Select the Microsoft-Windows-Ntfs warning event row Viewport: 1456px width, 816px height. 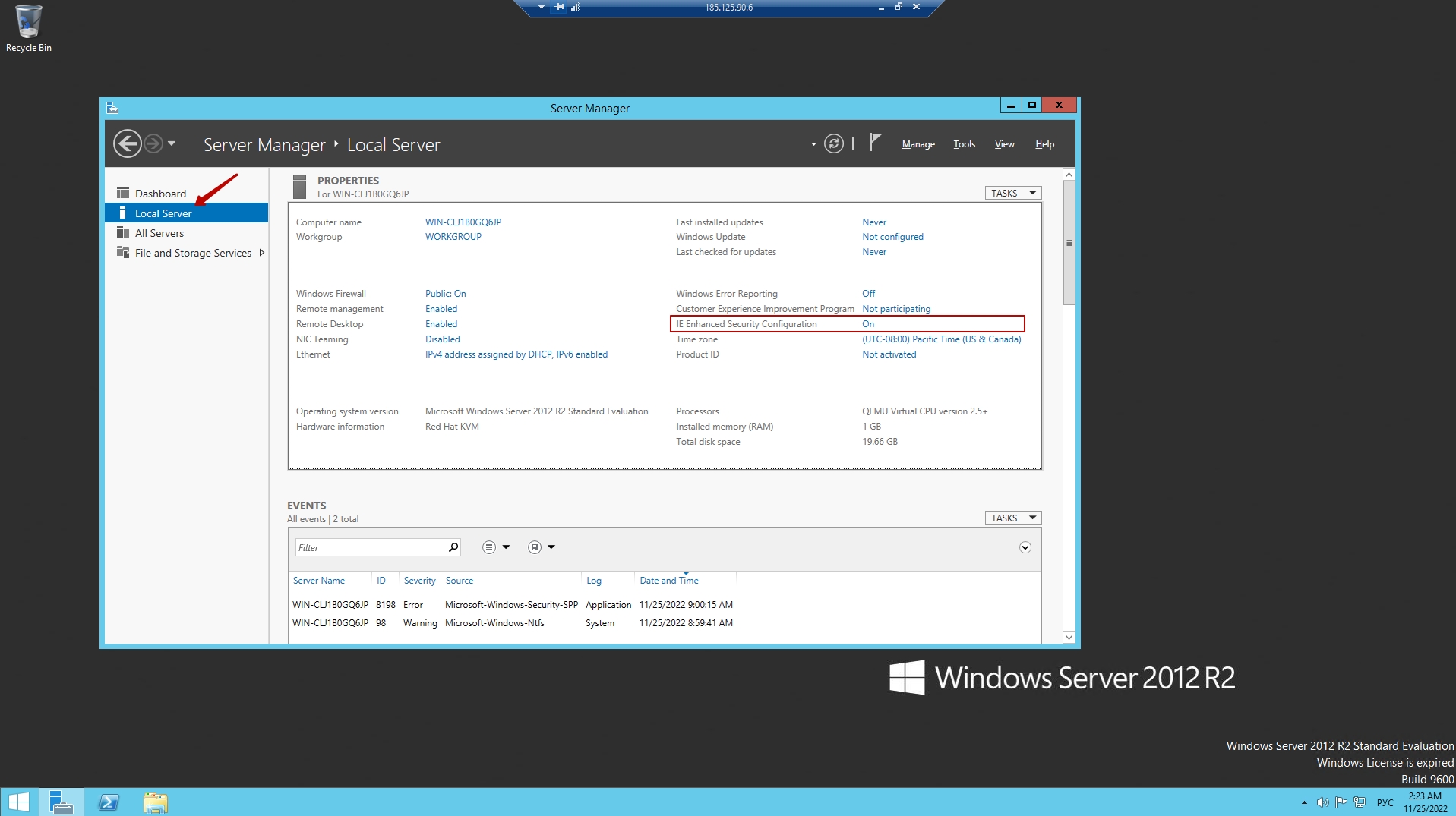point(513,623)
